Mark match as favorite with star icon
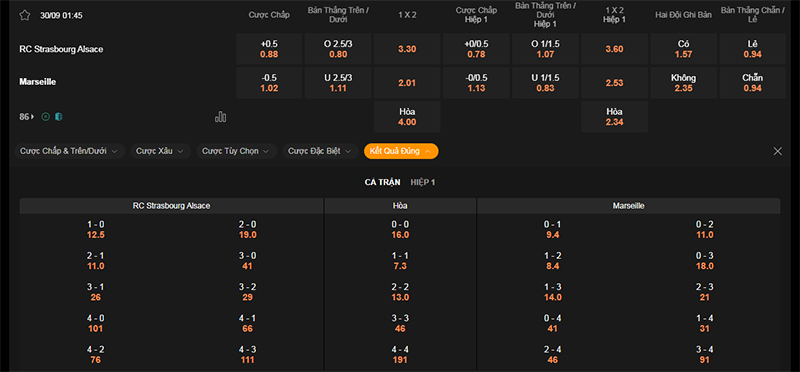 point(24,15)
